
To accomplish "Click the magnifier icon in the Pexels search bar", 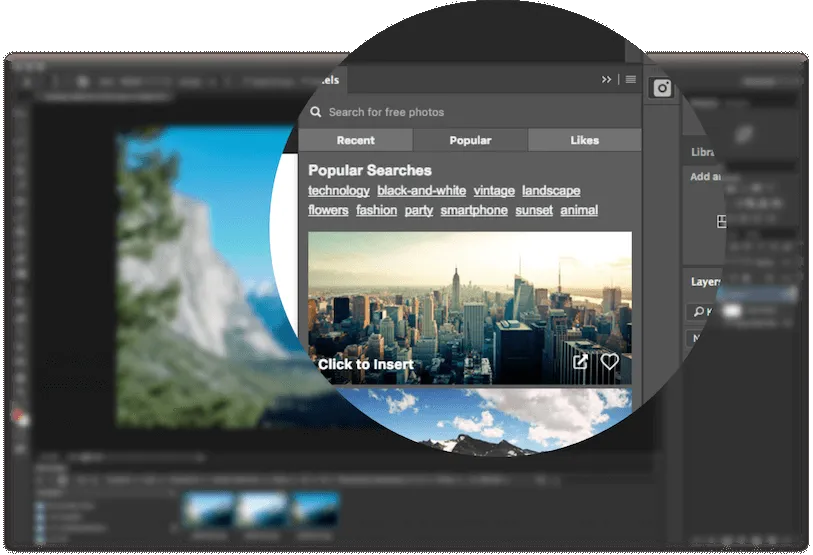I will pos(316,113).
